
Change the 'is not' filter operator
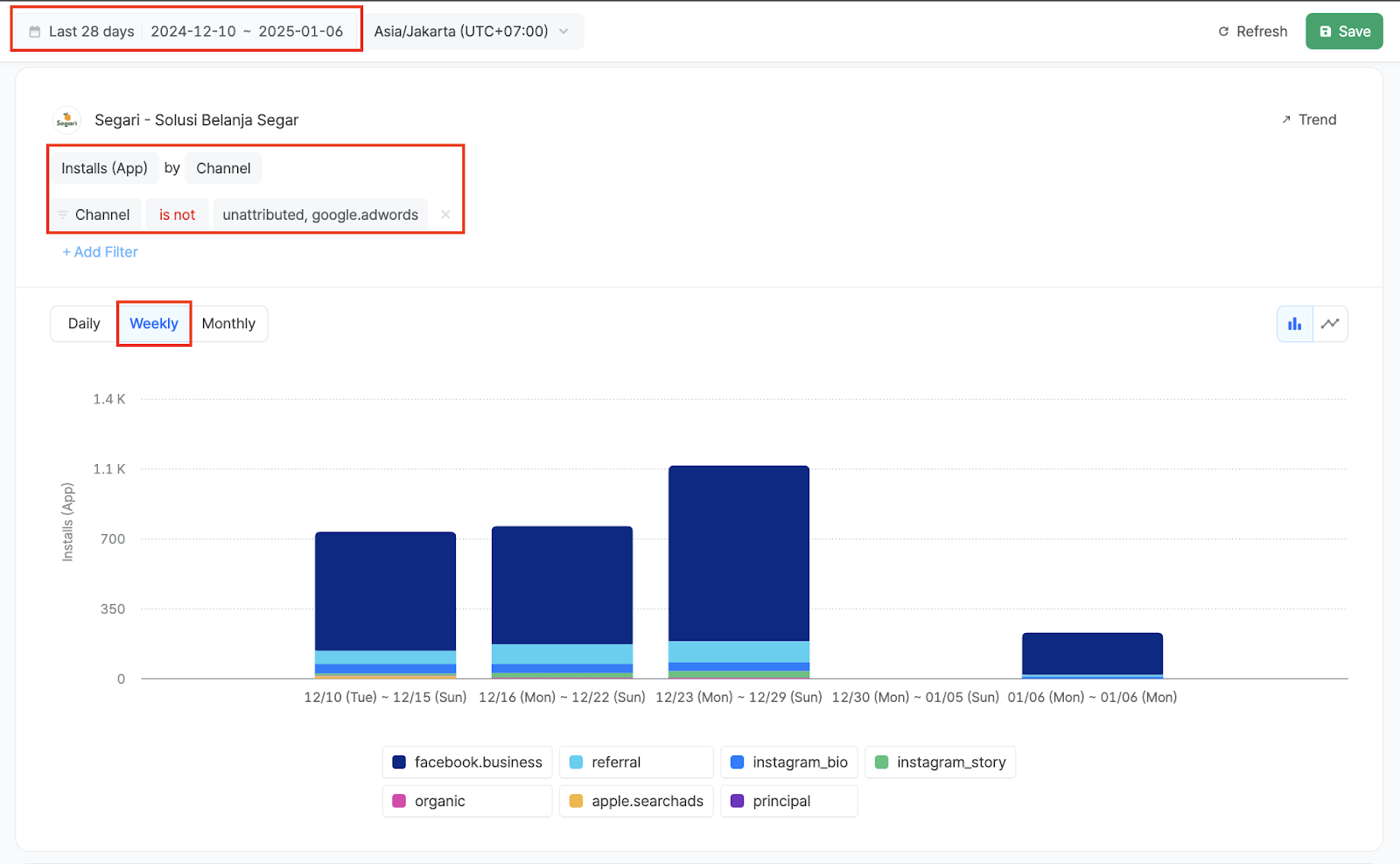coord(177,214)
